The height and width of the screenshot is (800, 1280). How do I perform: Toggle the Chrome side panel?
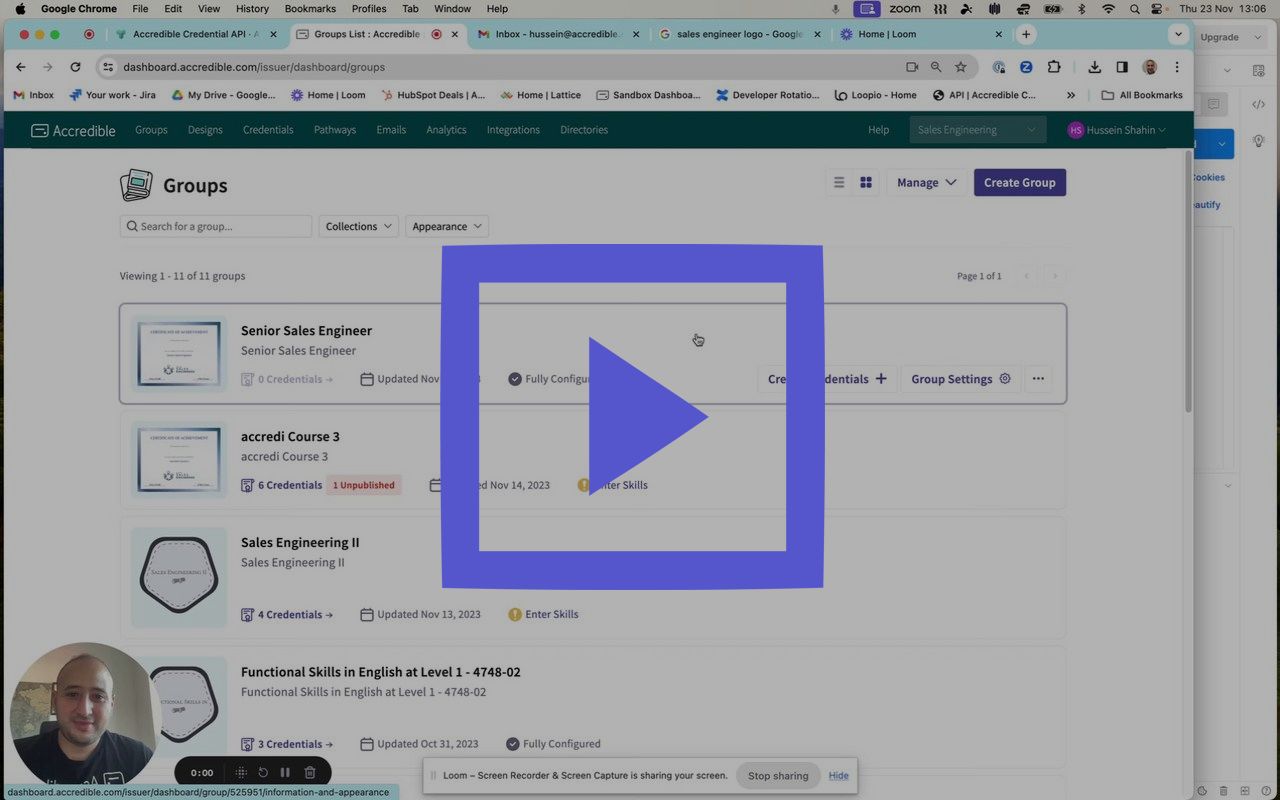pos(1122,67)
